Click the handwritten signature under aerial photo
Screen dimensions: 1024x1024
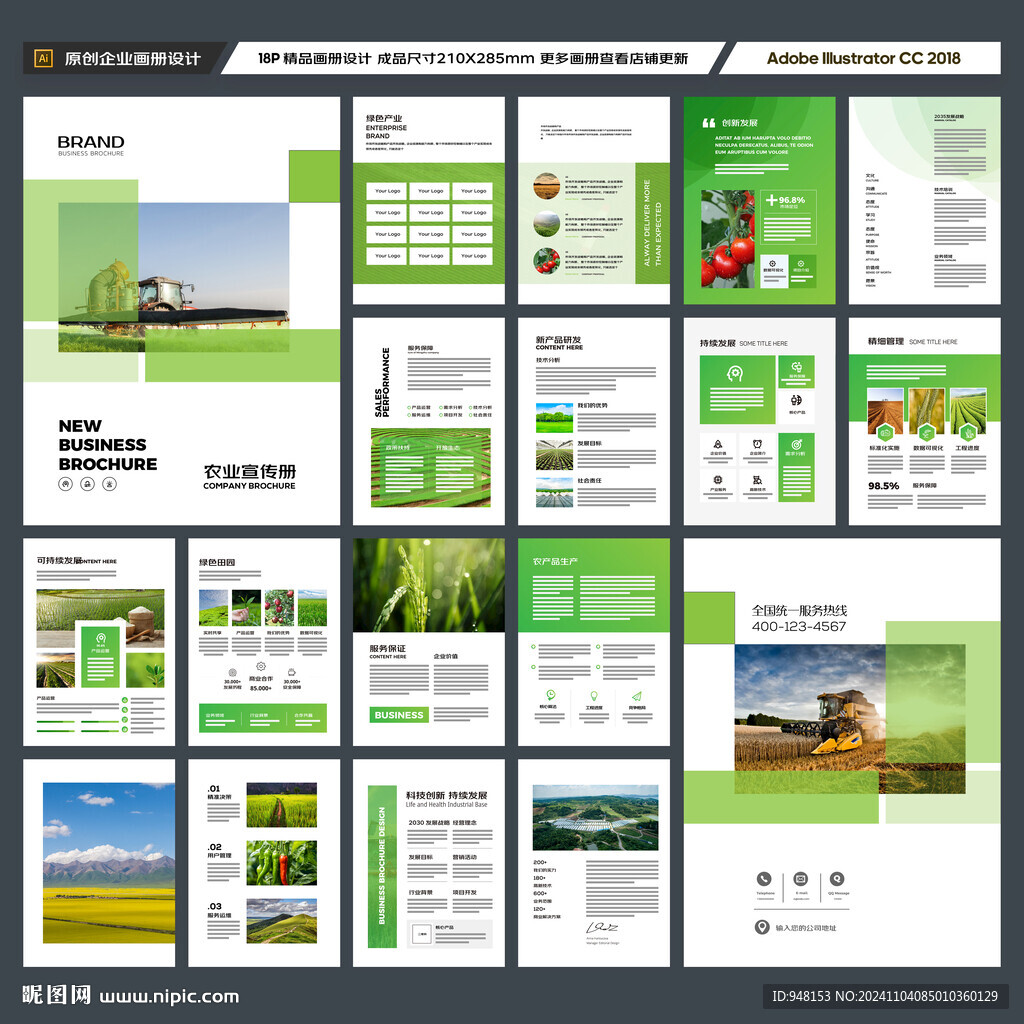601,927
